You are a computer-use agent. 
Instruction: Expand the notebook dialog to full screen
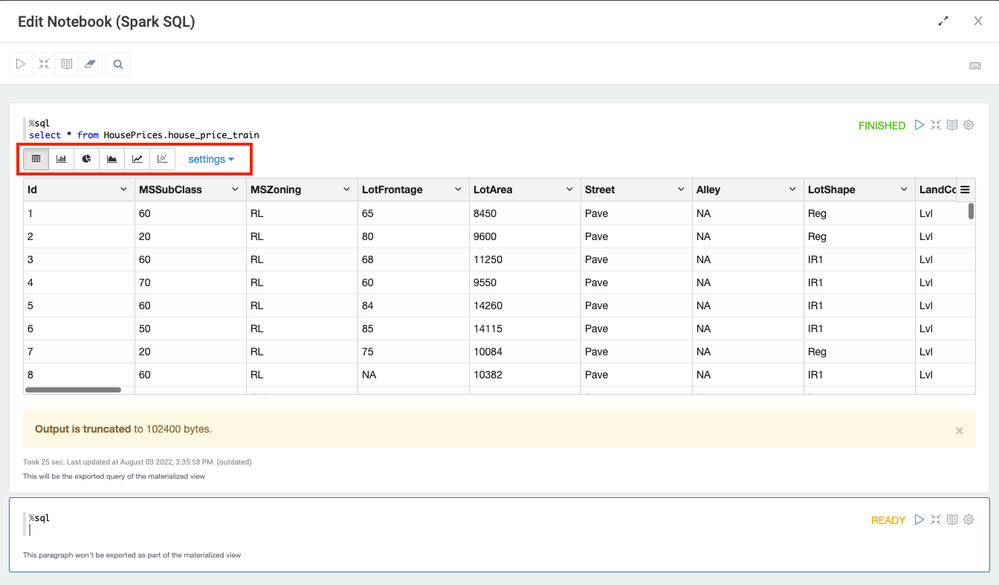click(943, 21)
